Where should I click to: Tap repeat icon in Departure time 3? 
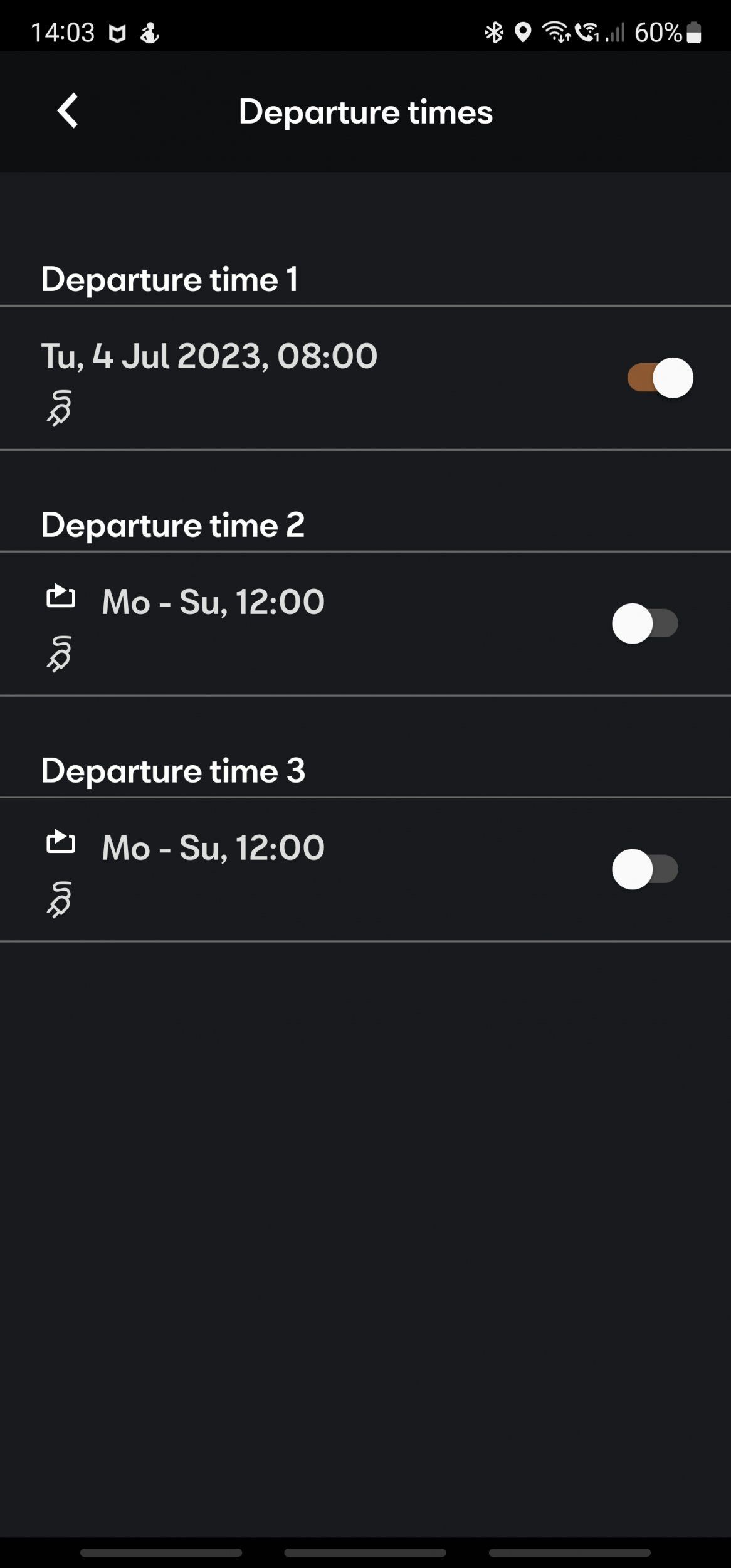point(61,842)
